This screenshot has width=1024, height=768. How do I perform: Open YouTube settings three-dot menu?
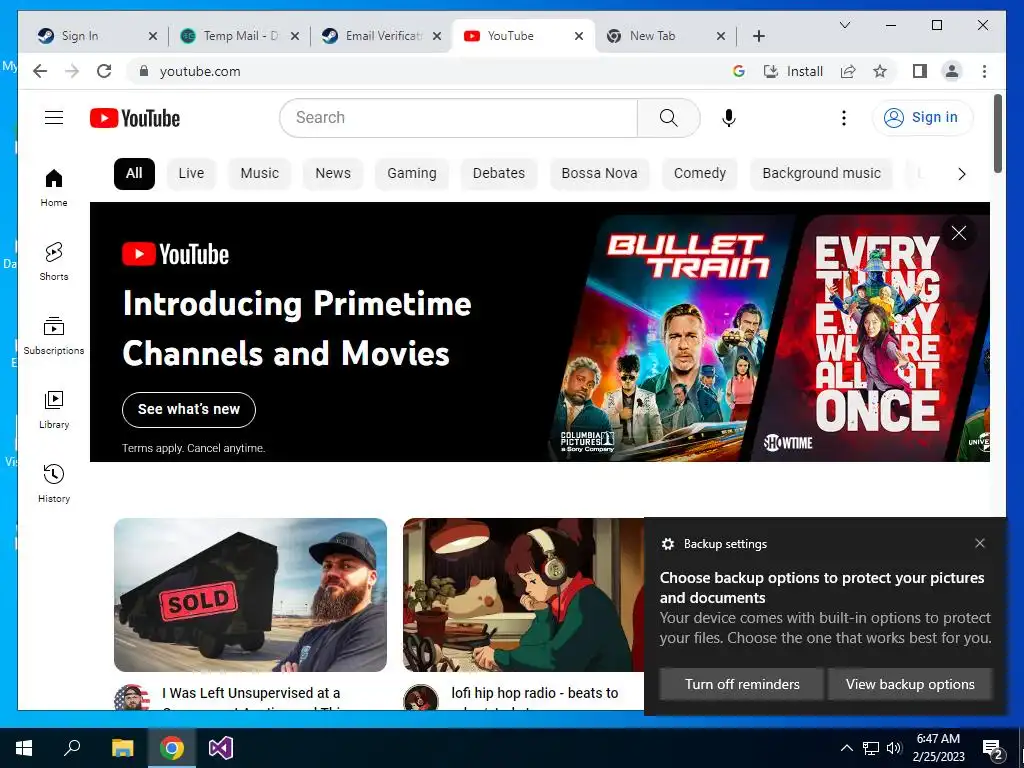pyautogui.click(x=844, y=118)
